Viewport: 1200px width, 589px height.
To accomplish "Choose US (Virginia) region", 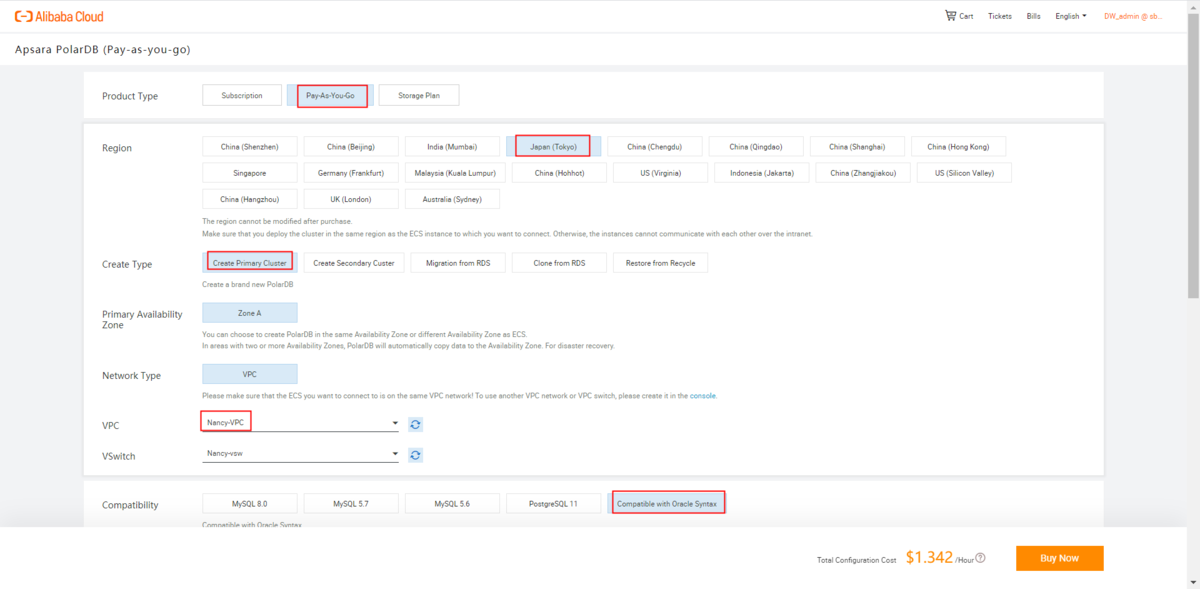I will pyautogui.click(x=660, y=172).
